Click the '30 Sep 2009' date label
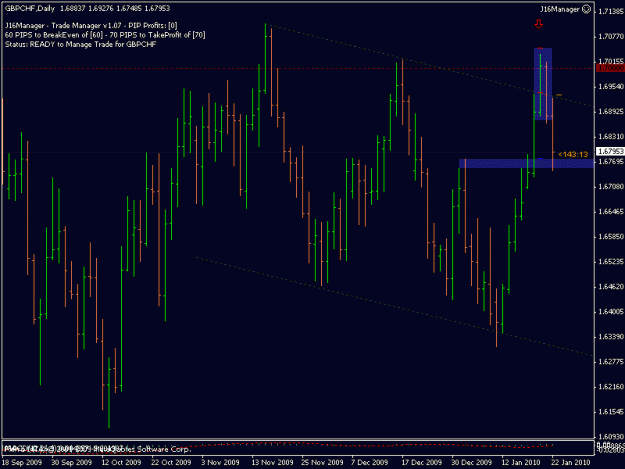The width and height of the screenshot is (625, 469). click(x=72, y=462)
